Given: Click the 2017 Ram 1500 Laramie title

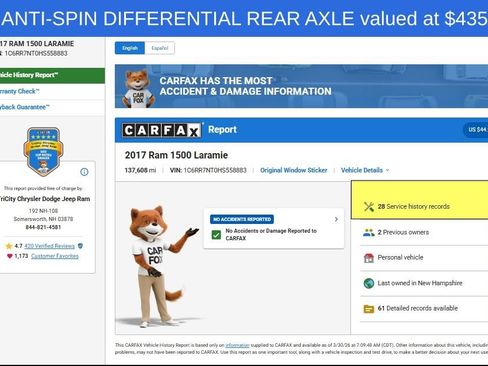Looking at the screenshot, I should point(176,155).
